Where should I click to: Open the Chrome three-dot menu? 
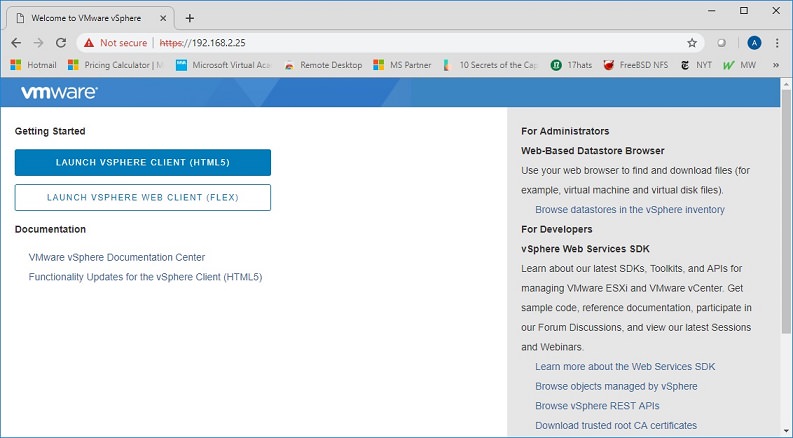(777, 43)
